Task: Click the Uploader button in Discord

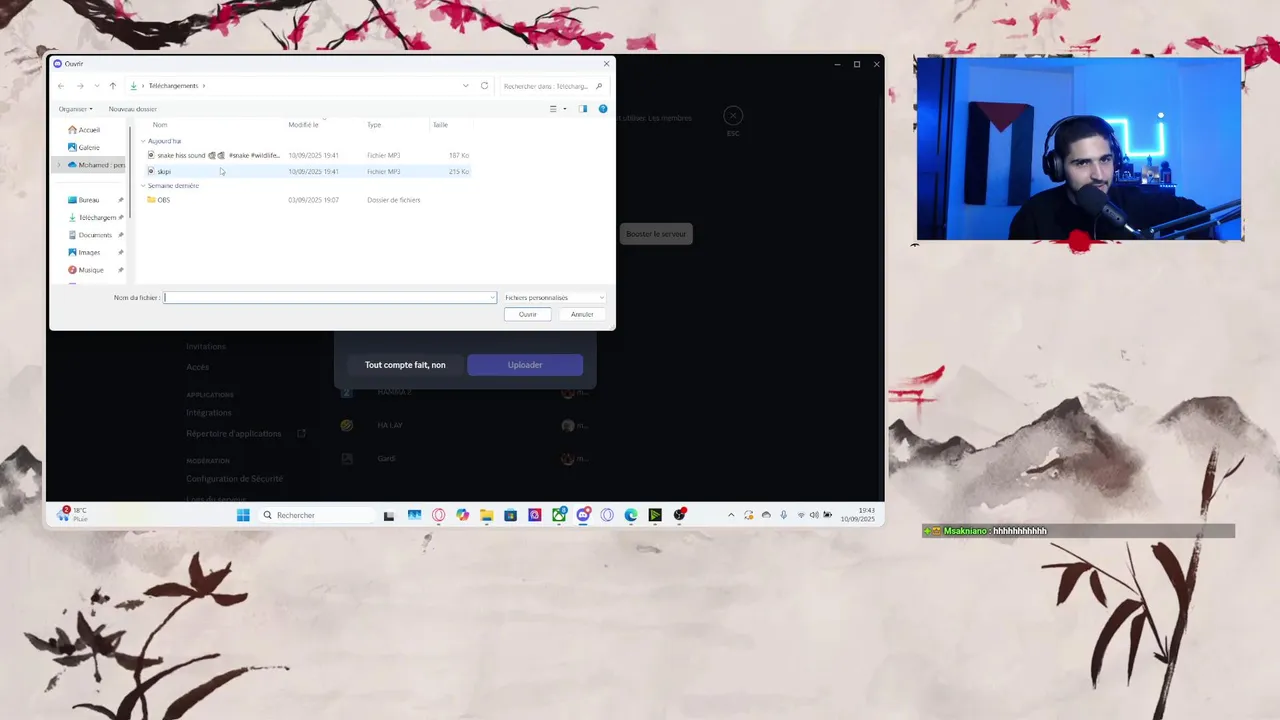Action: (x=525, y=365)
